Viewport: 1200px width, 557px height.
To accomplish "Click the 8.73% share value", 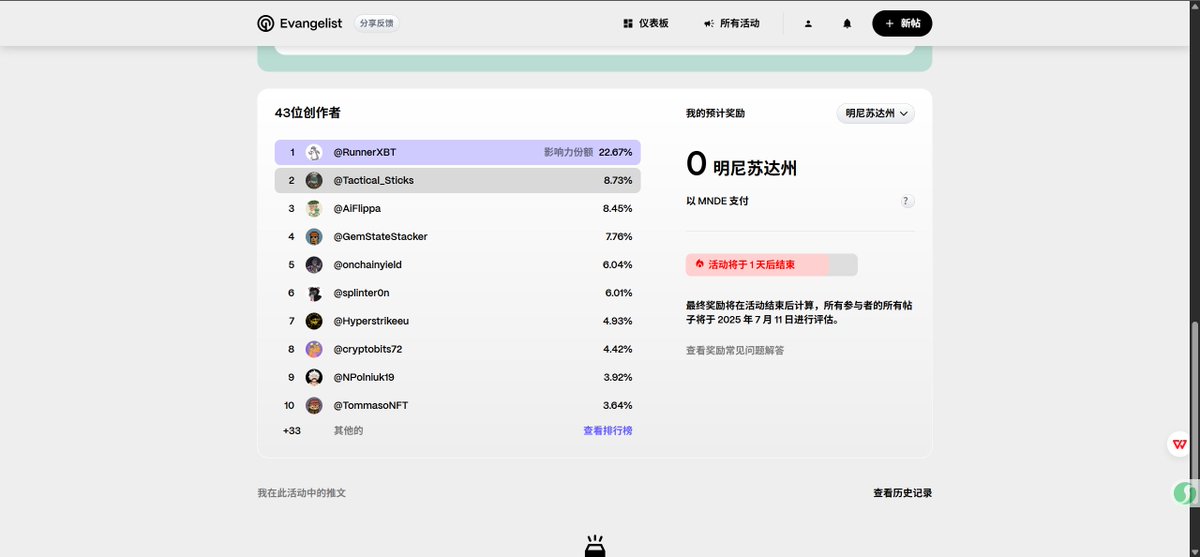I will point(618,180).
